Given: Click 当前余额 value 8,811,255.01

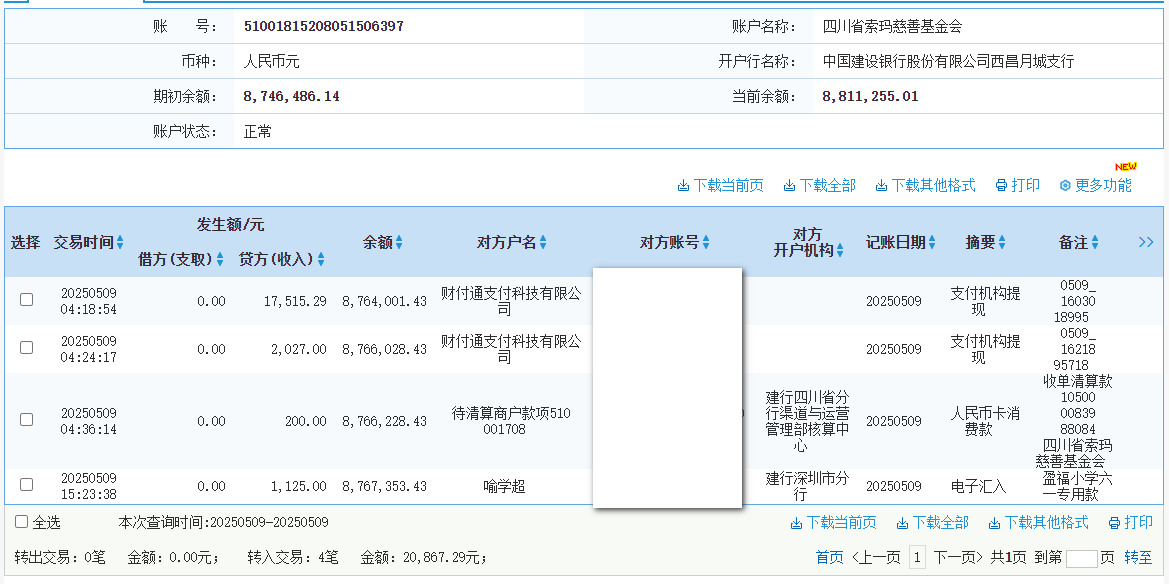Looking at the screenshot, I should tap(870, 96).
